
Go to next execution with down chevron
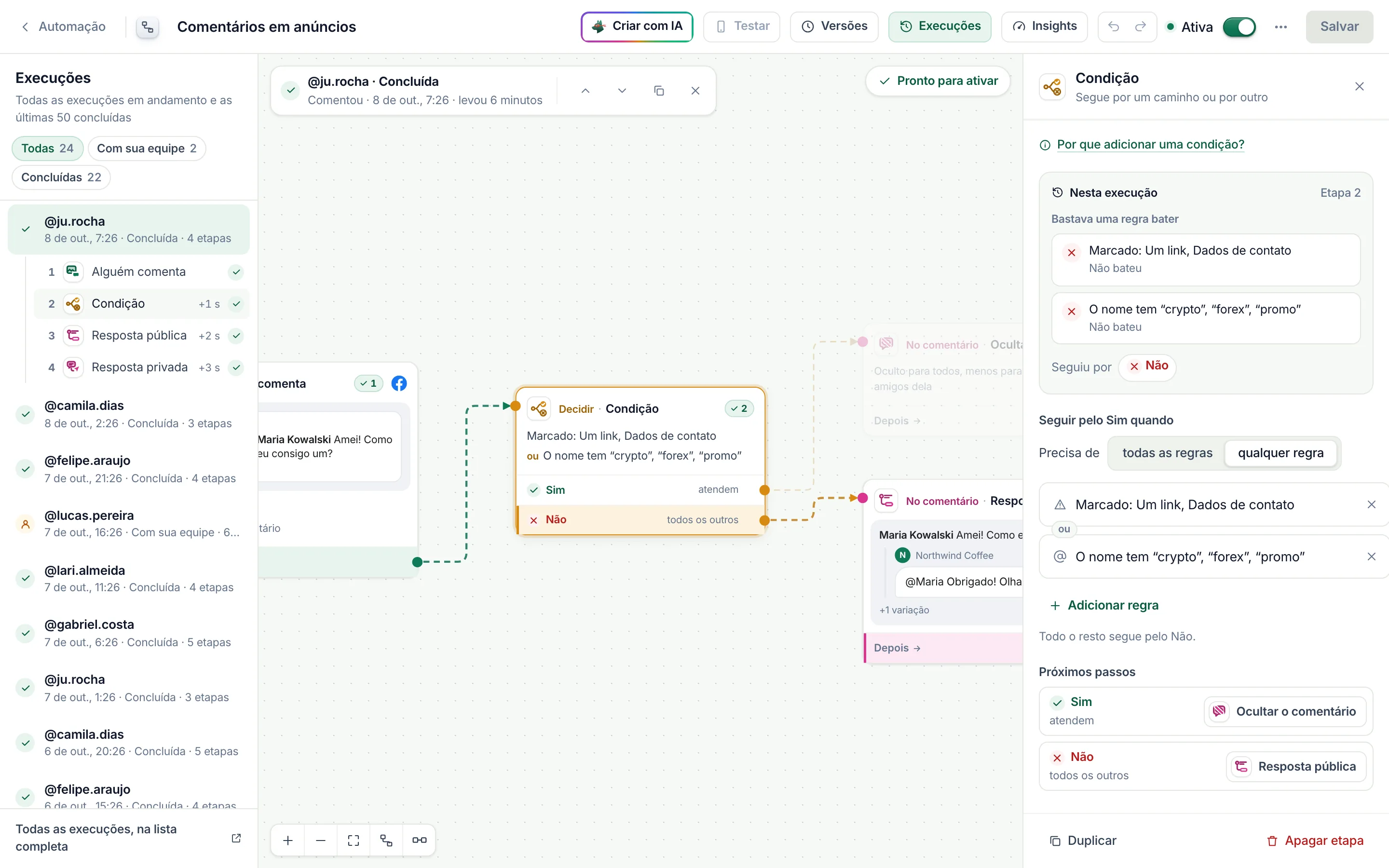(x=622, y=91)
